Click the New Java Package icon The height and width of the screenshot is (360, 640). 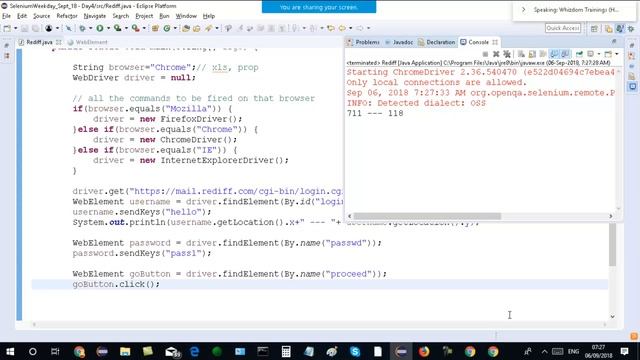click(155, 28)
